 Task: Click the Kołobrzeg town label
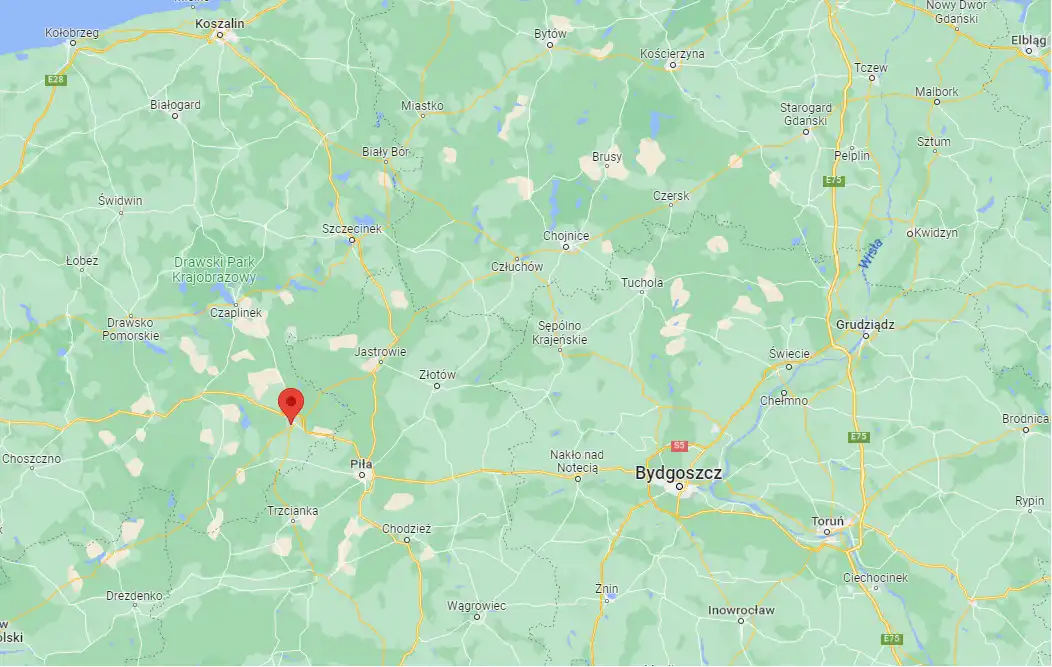(x=72, y=32)
